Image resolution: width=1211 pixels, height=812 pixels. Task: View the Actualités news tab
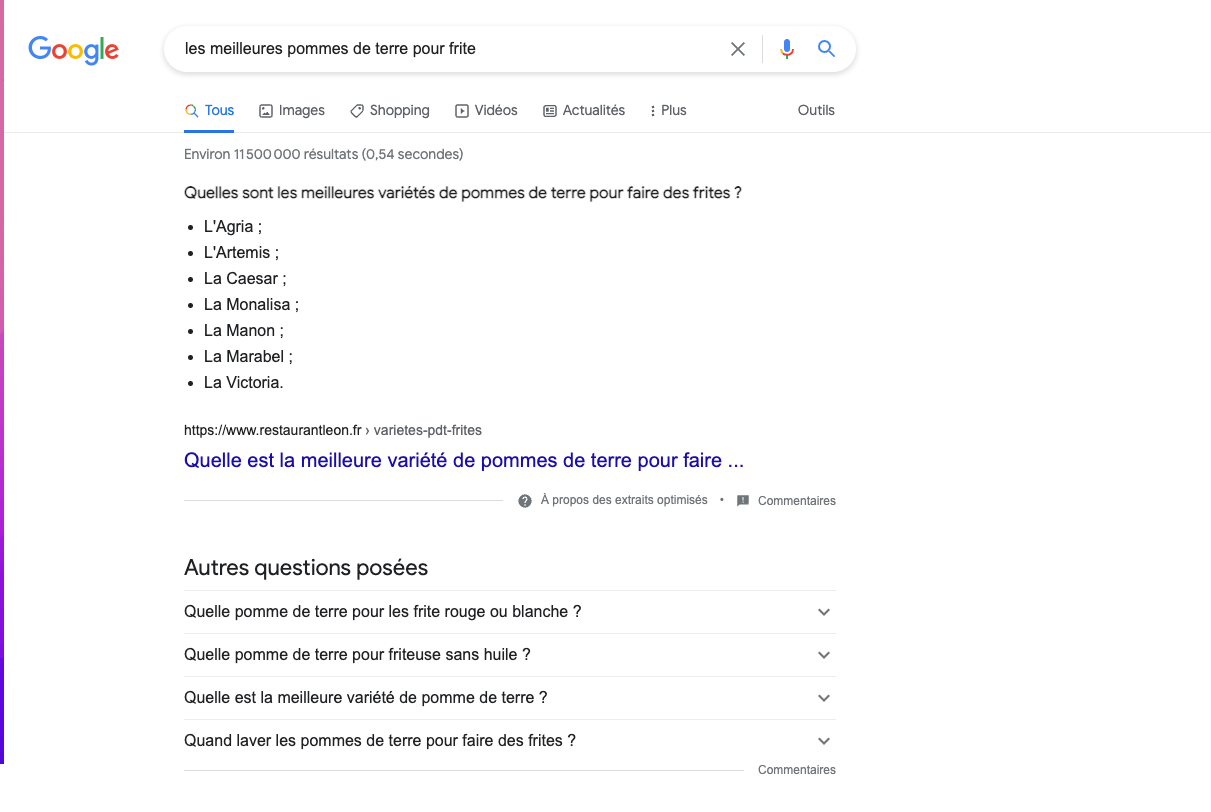tap(584, 111)
